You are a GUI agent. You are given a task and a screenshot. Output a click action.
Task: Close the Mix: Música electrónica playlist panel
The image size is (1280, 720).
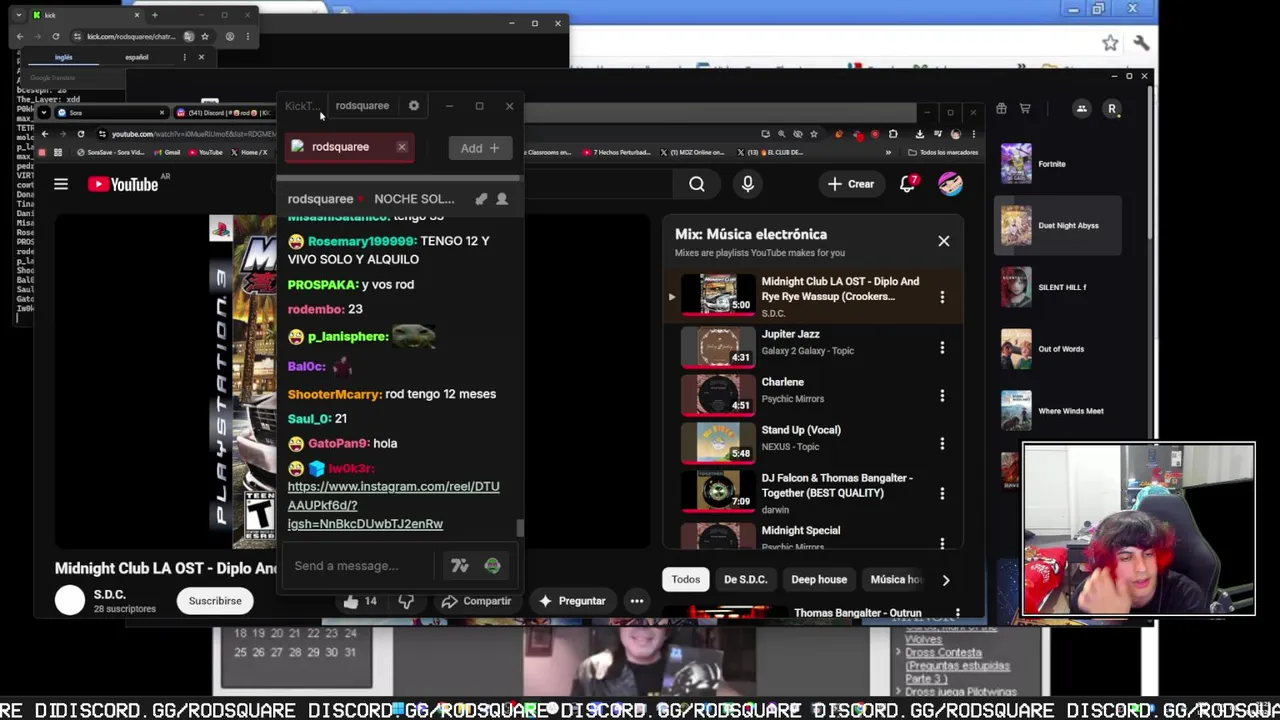click(943, 241)
